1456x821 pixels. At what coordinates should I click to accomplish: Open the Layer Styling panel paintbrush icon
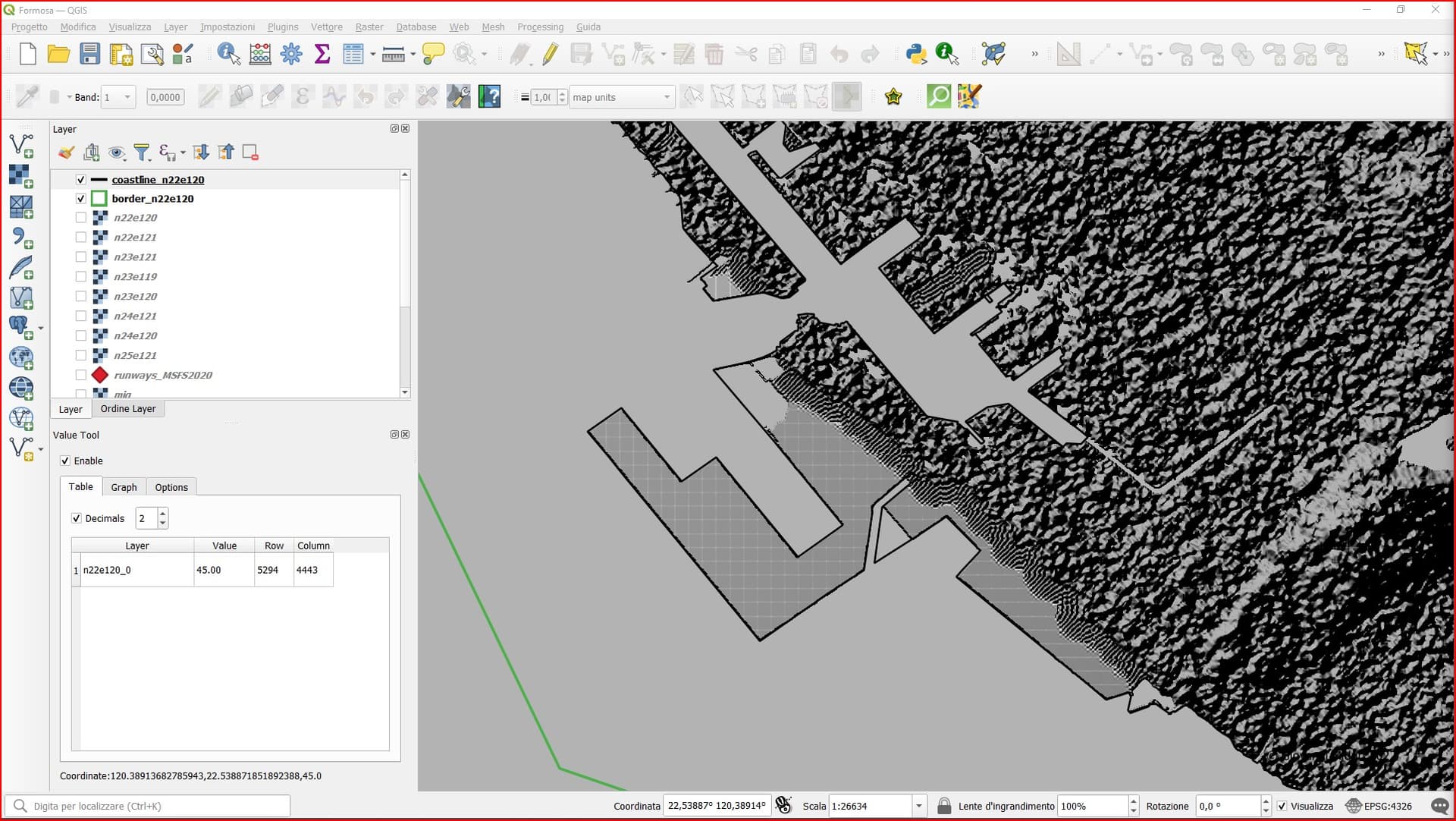(66, 153)
